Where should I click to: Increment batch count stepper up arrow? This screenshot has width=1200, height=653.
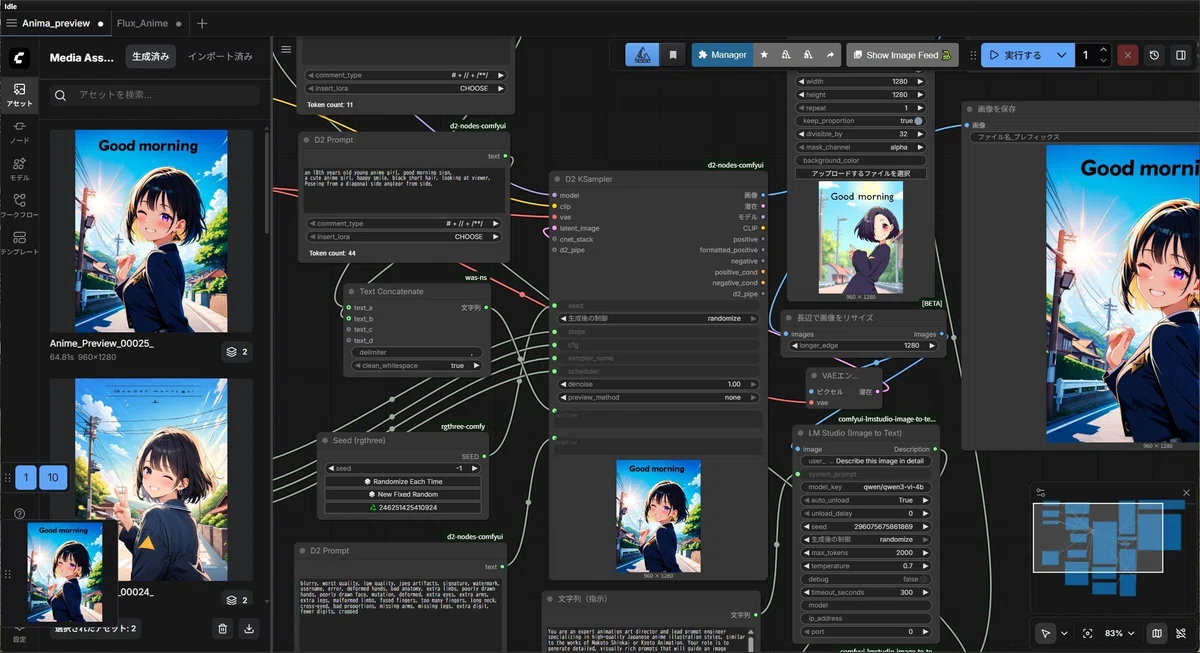(x=1103, y=50)
